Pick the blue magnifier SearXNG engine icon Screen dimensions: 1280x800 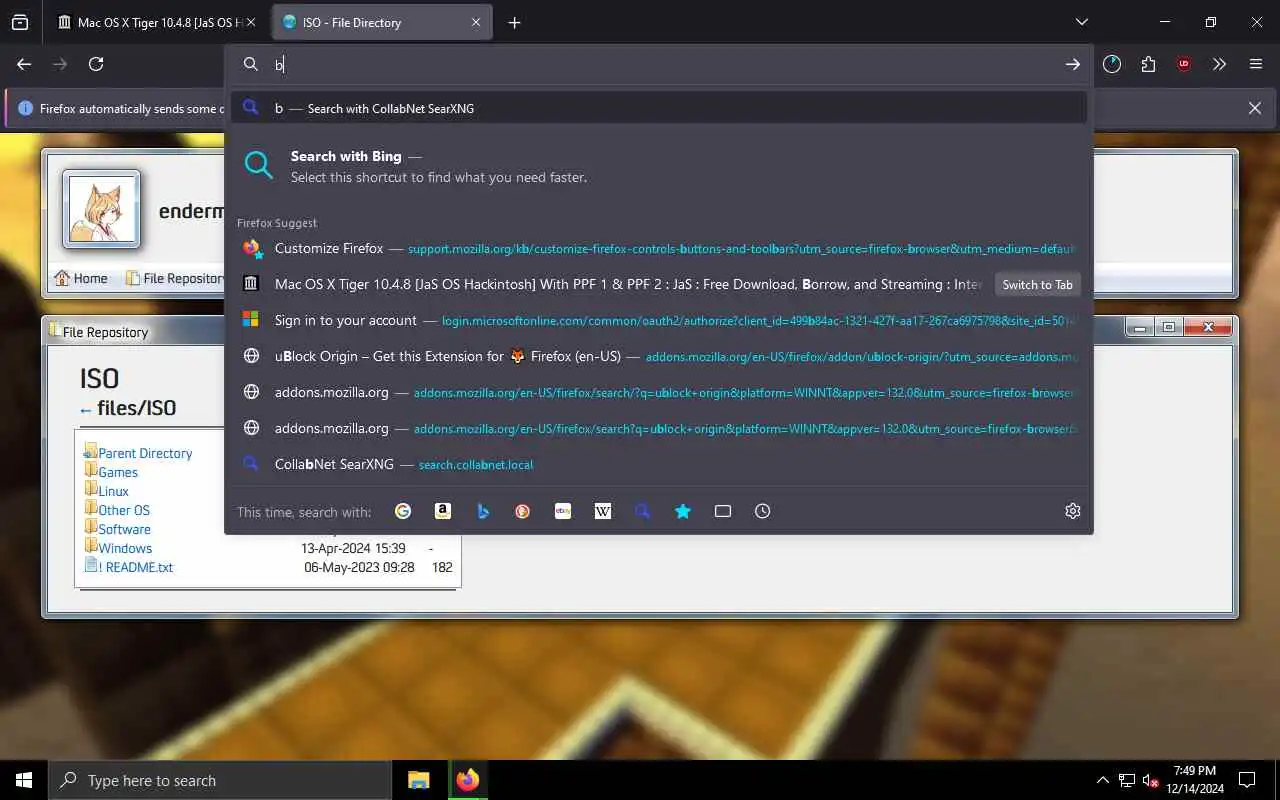point(643,511)
